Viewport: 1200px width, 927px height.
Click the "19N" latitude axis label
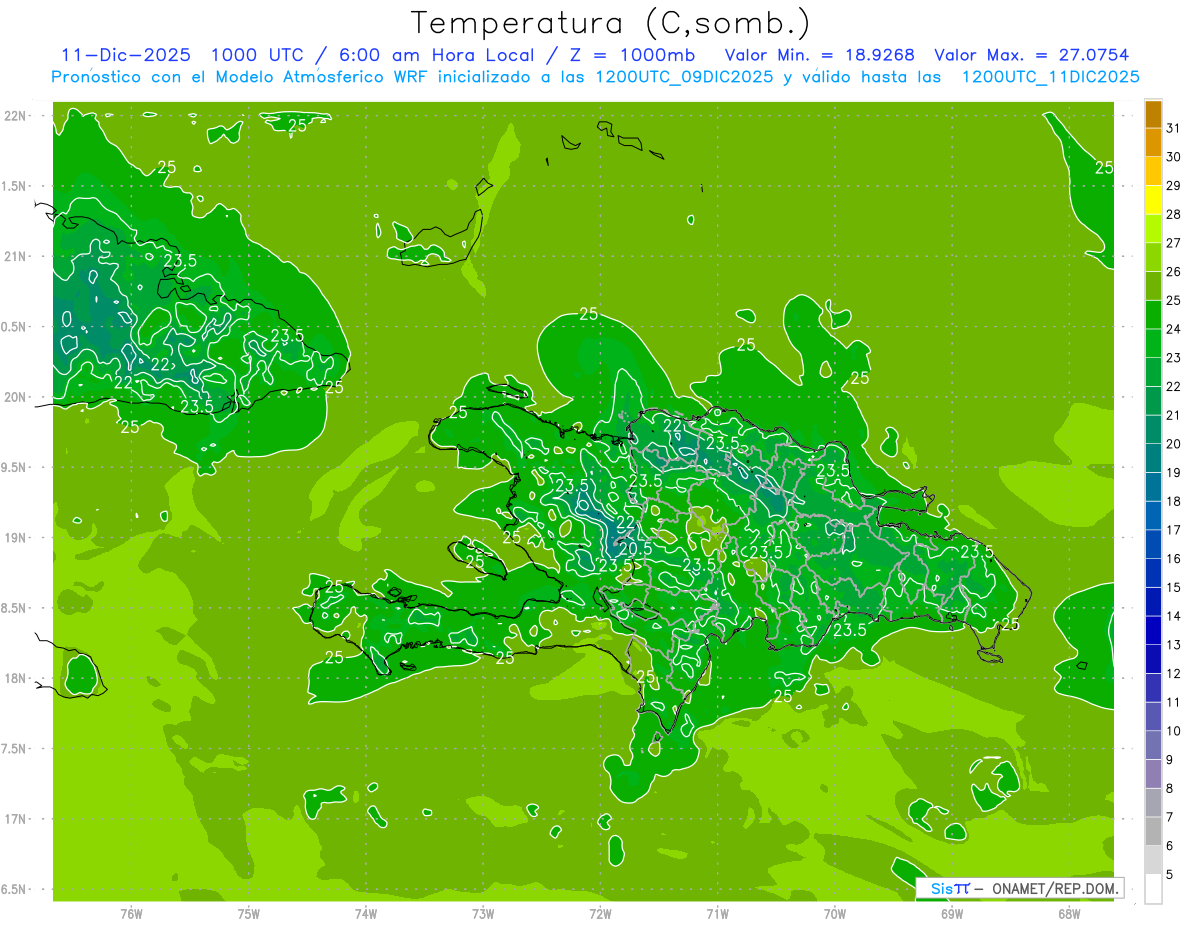click(17, 538)
